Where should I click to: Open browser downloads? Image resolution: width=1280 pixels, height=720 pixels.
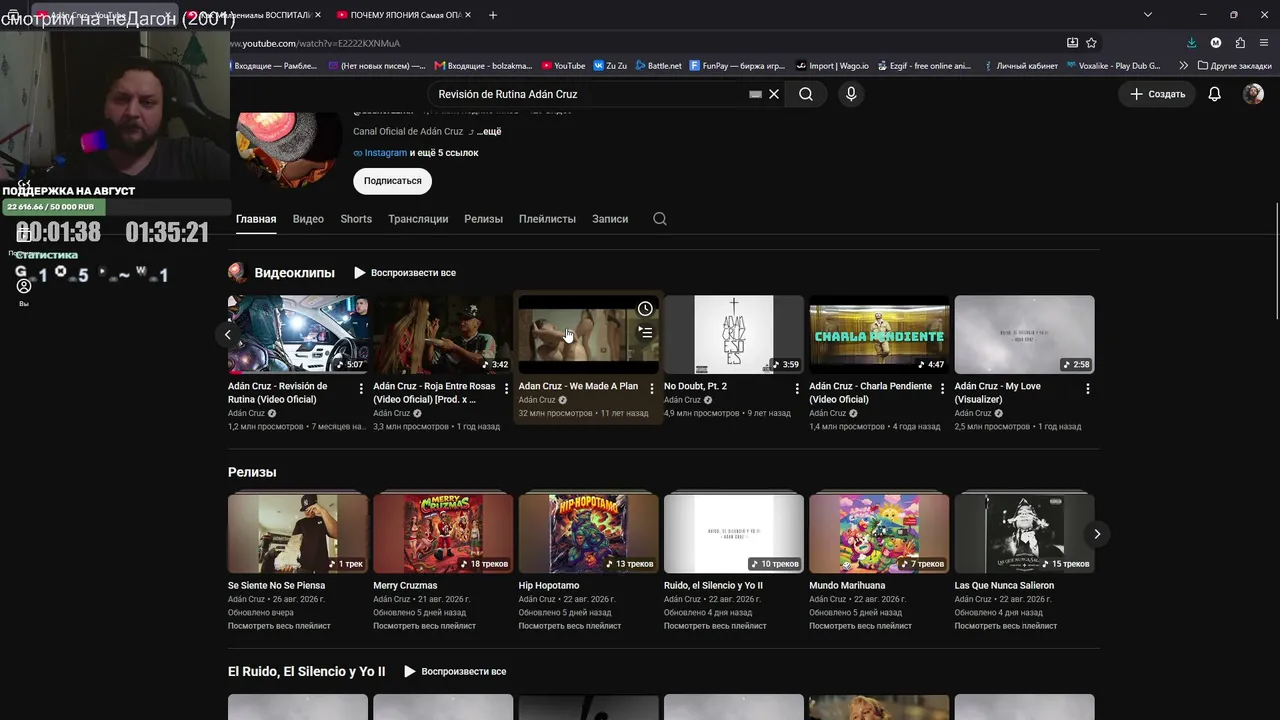point(1191,43)
